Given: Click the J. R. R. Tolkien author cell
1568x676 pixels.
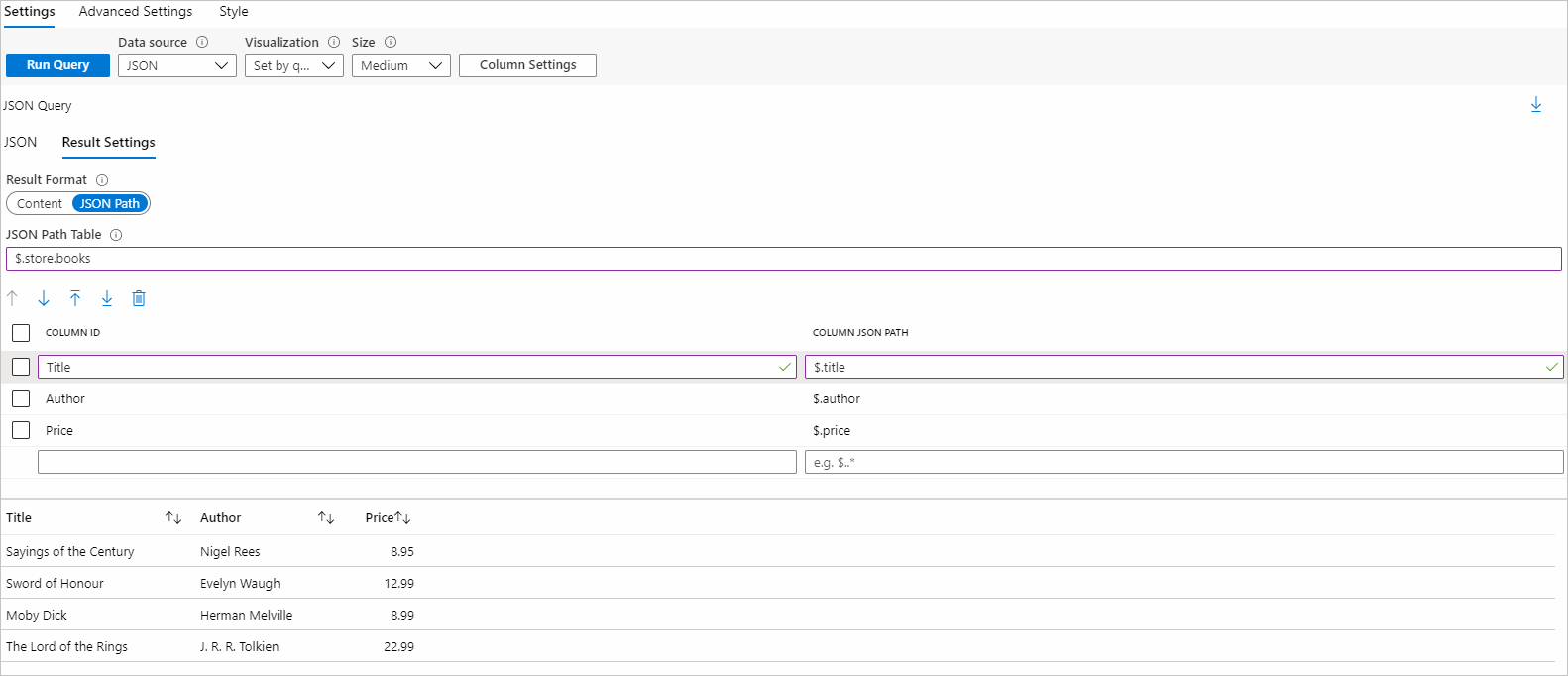Looking at the screenshot, I should (x=239, y=646).
